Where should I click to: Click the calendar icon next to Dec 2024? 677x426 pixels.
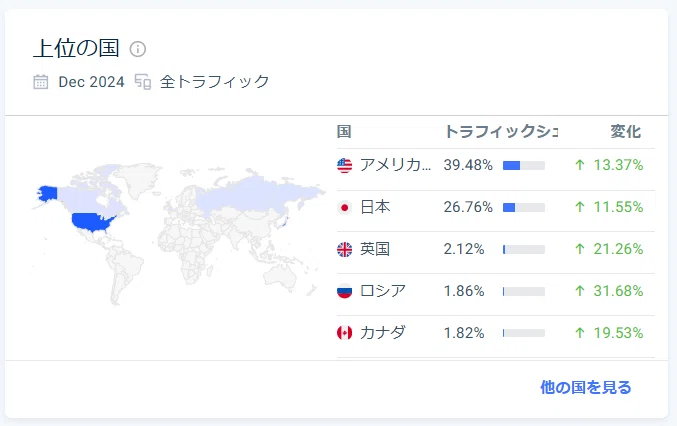click(41, 82)
